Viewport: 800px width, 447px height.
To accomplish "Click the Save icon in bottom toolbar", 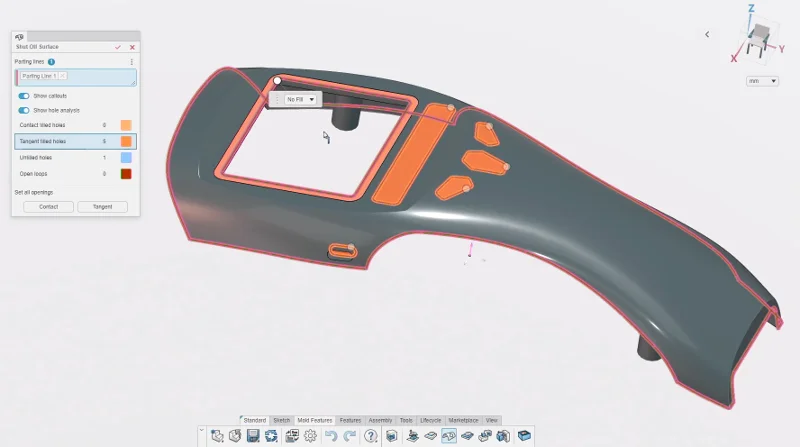I will pyautogui.click(x=253, y=436).
